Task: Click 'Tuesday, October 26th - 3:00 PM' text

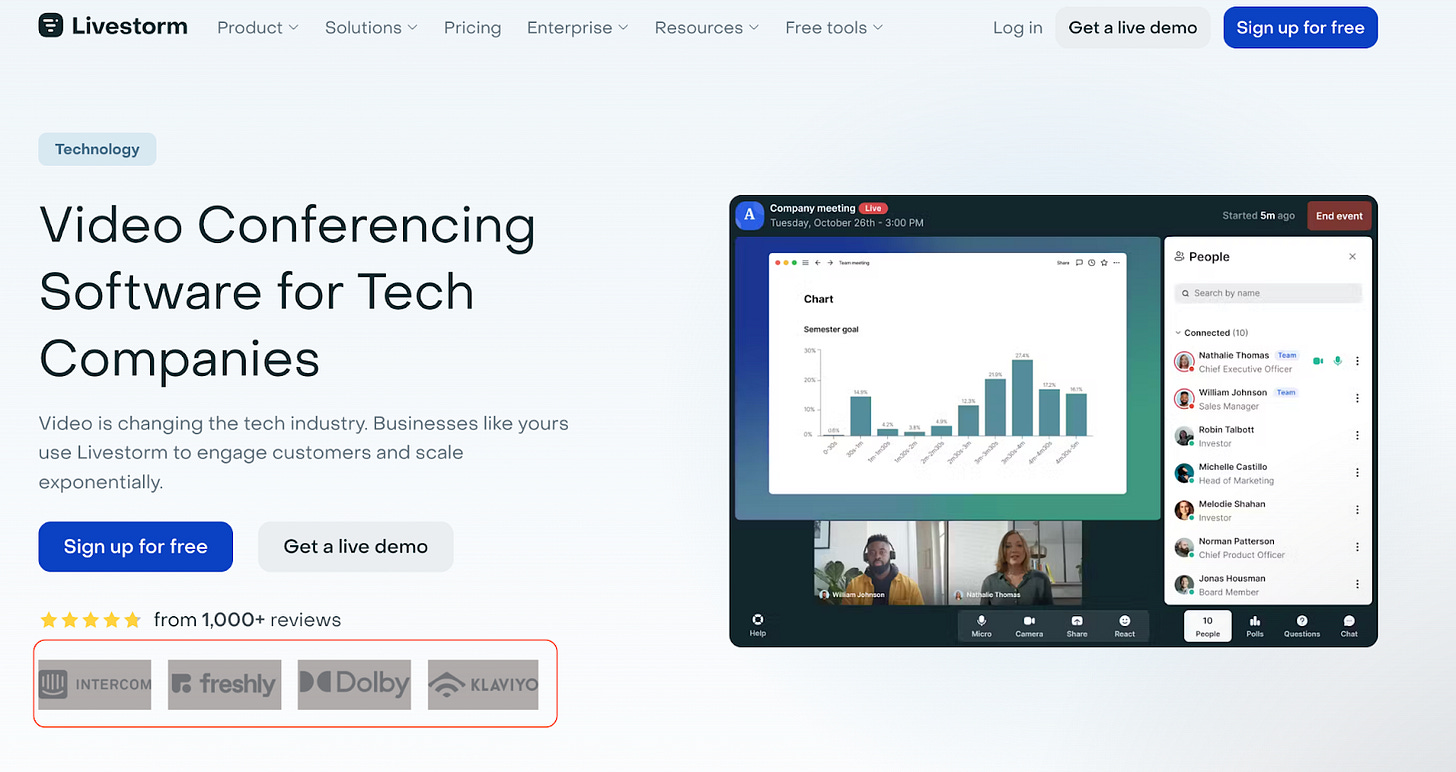Action: click(847, 223)
